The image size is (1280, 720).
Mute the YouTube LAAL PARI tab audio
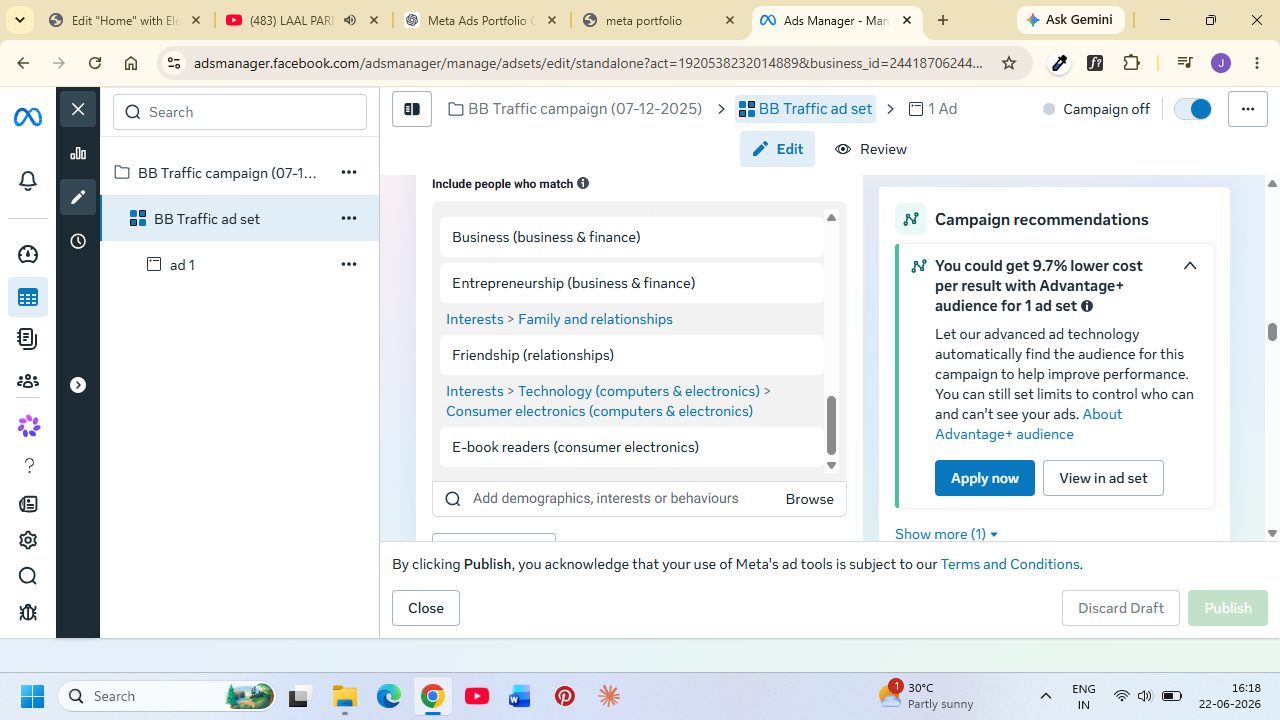tap(350, 20)
